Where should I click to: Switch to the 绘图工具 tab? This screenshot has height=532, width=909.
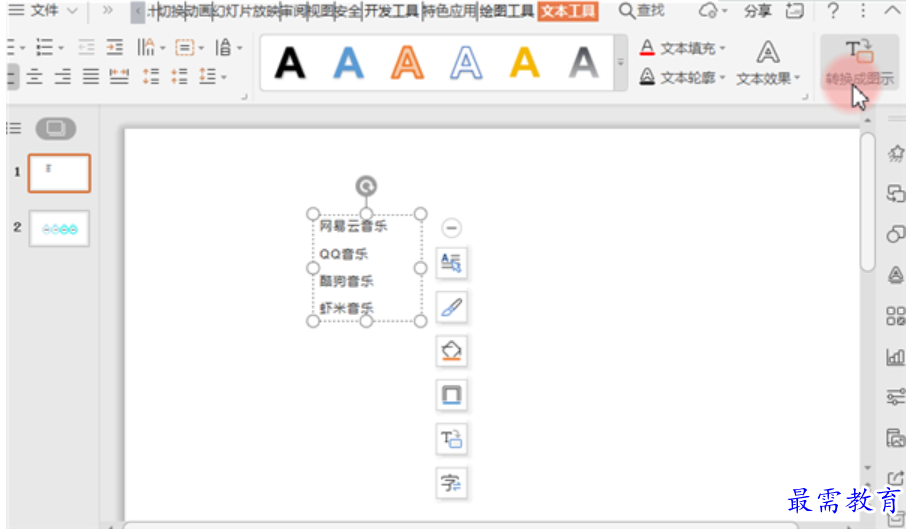point(507,10)
